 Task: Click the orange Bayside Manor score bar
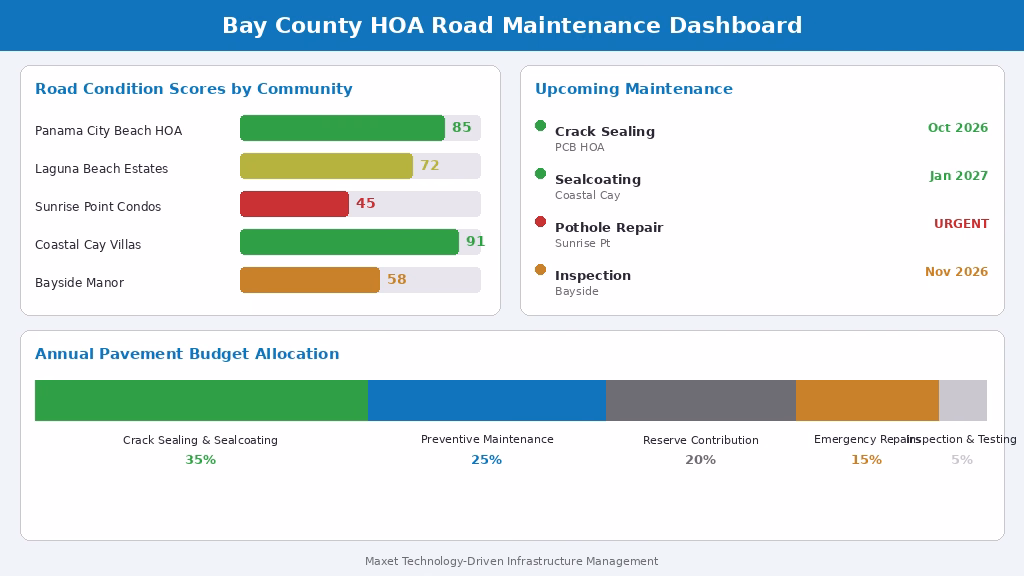tap(310, 280)
